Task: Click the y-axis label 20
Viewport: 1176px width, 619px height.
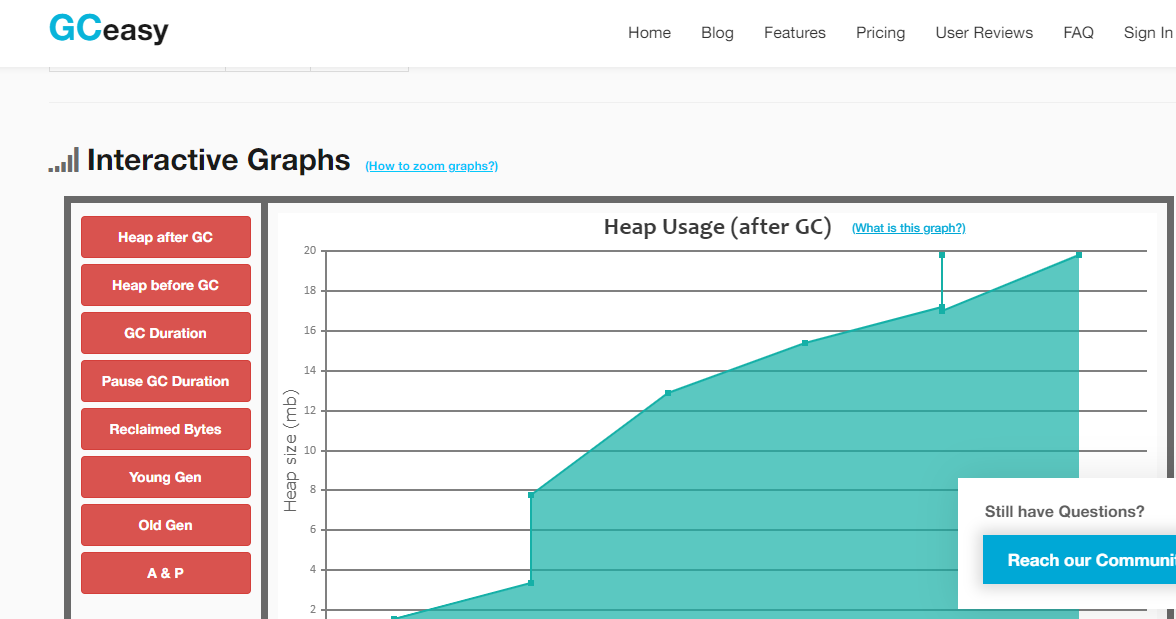Action: pos(310,251)
